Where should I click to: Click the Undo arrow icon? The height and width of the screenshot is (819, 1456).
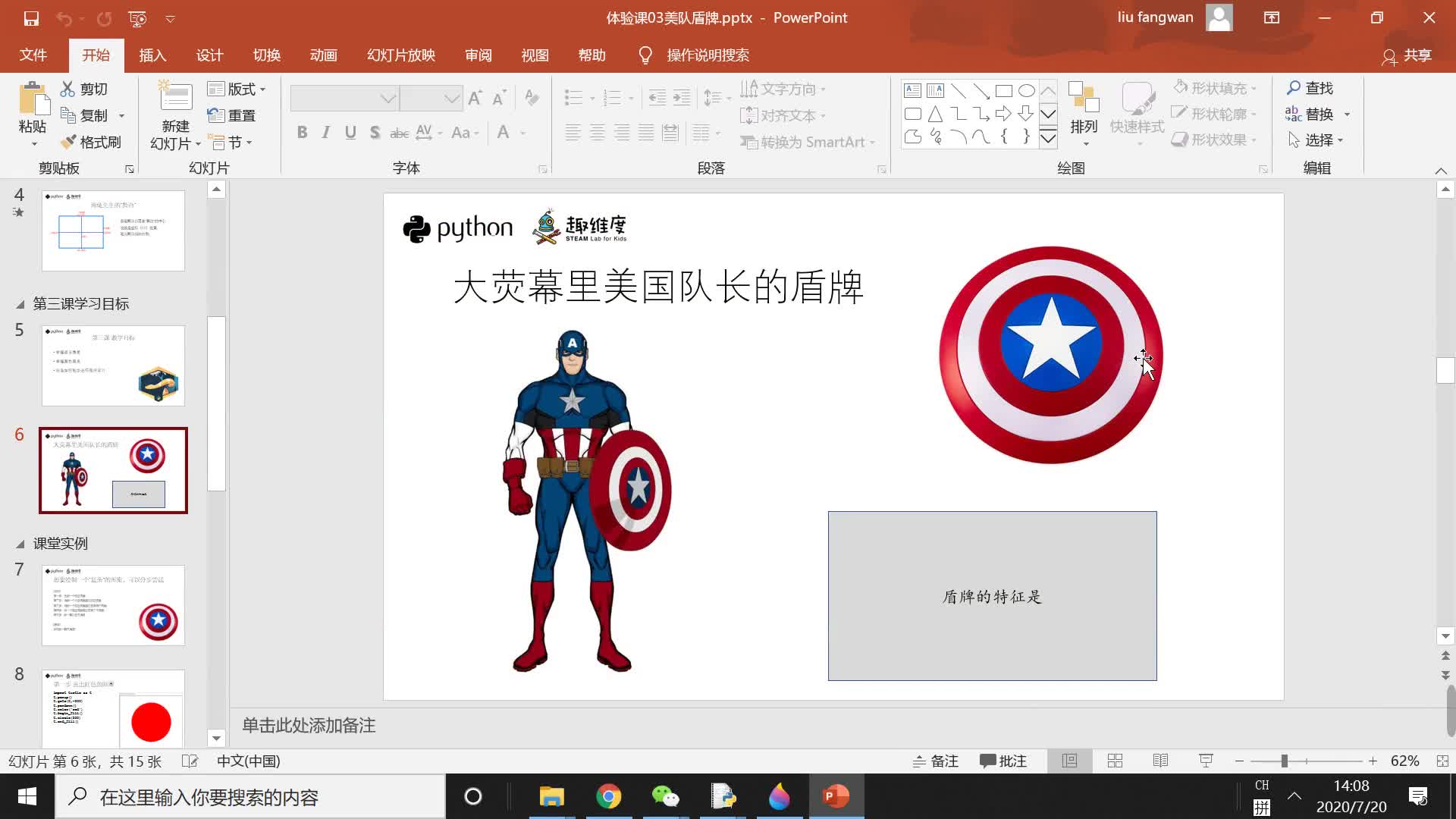[64, 18]
